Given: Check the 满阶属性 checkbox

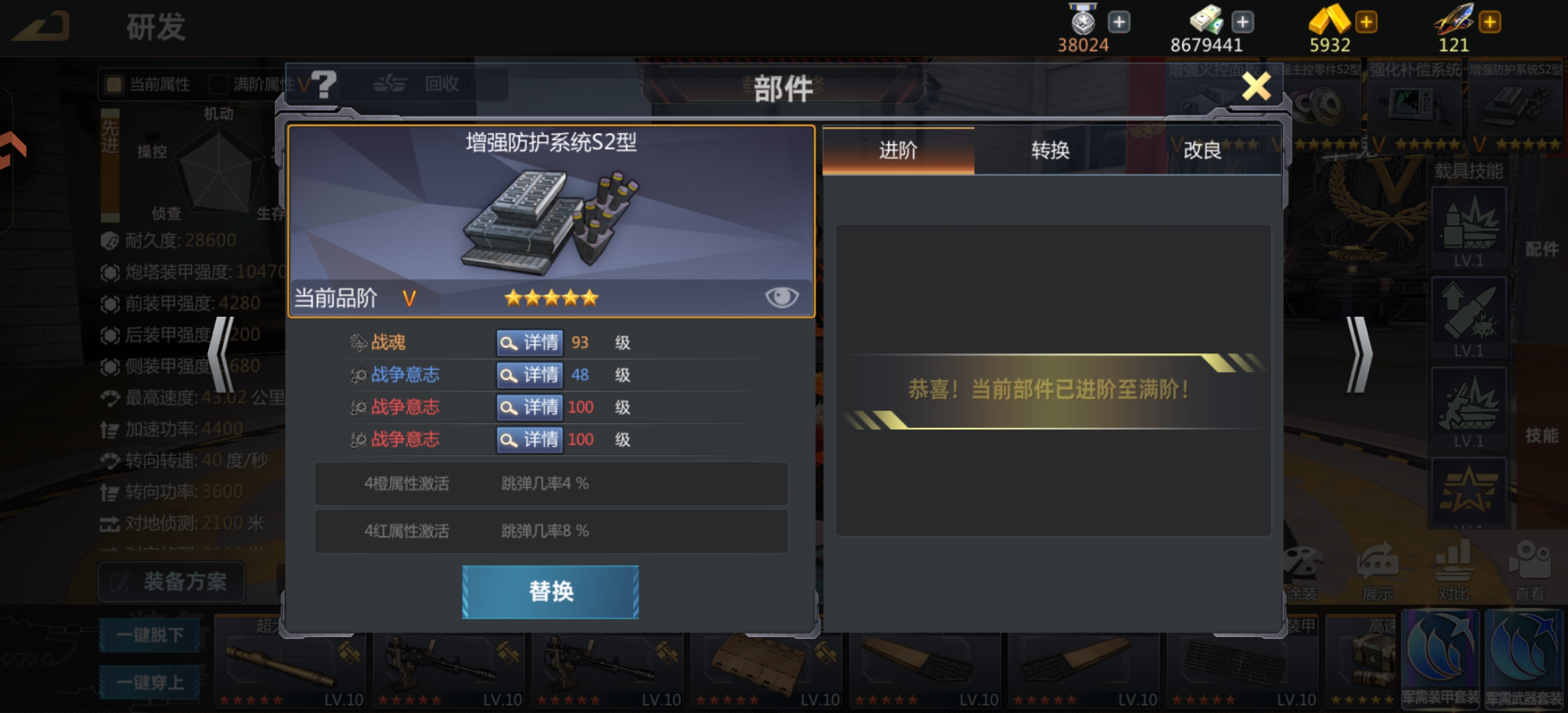Looking at the screenshot, I should (218, 84).
